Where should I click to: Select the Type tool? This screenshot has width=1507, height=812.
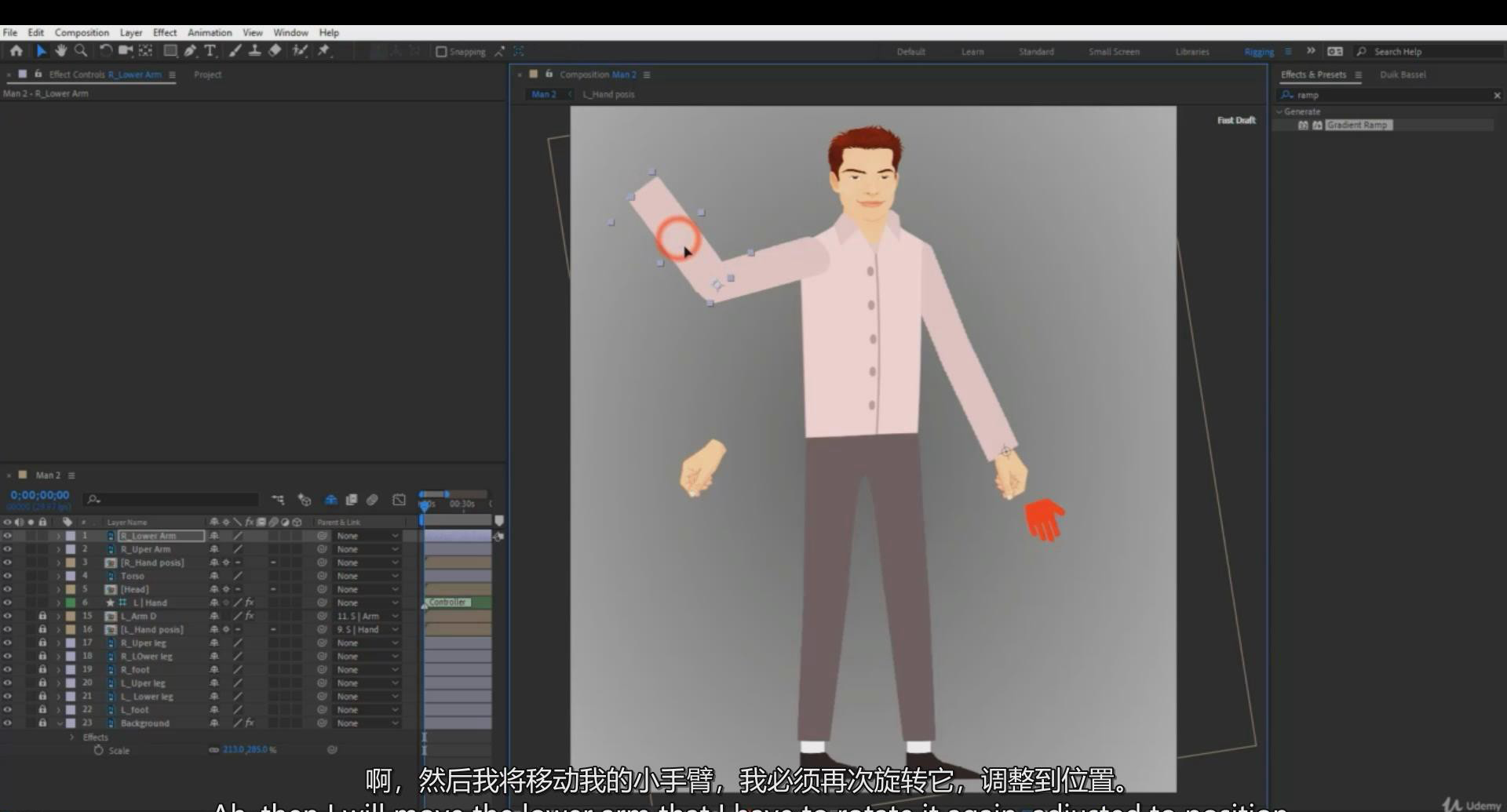tap(210, 51)
